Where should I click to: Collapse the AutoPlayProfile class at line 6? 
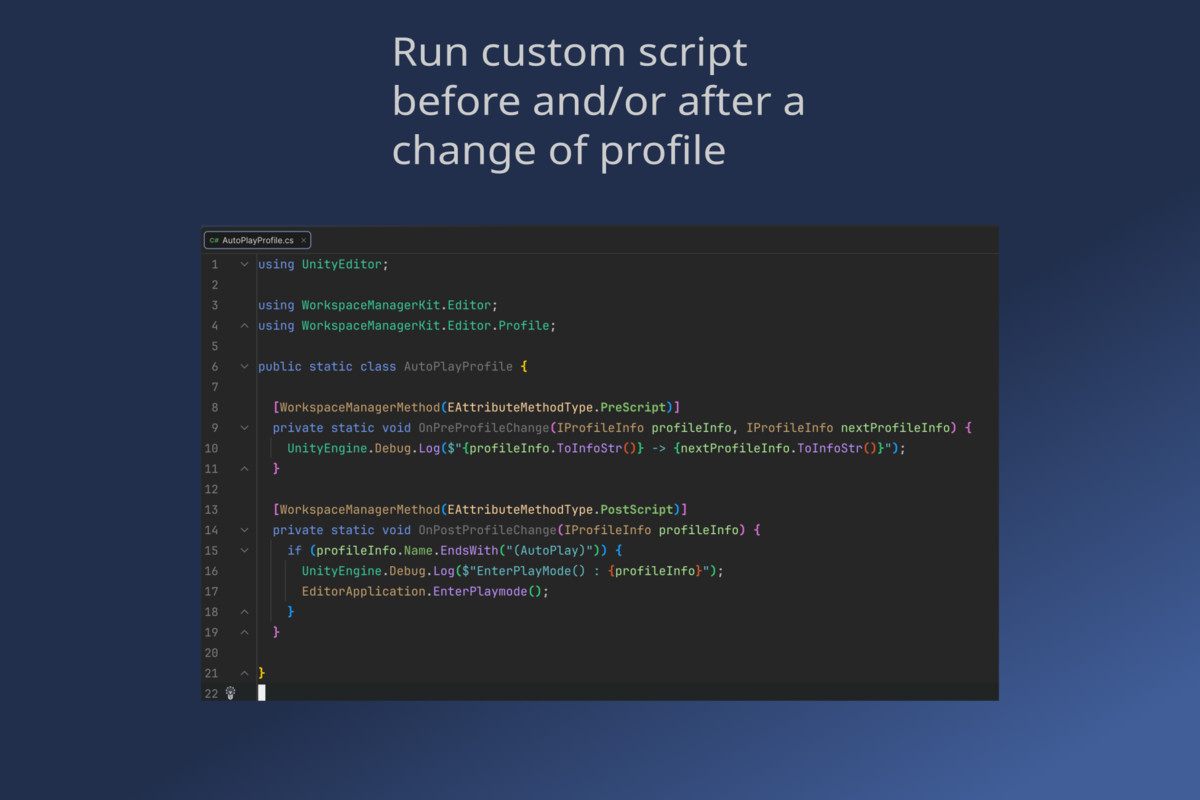coord(244,367)
